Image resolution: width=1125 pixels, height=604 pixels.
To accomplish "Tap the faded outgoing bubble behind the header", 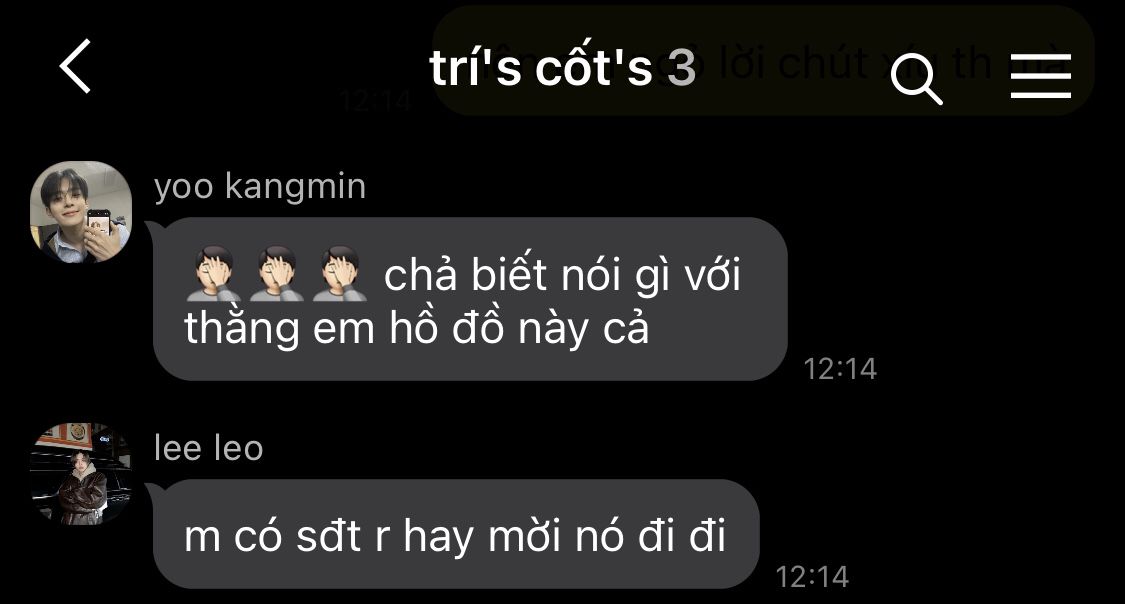I will (x=763, y=60).
